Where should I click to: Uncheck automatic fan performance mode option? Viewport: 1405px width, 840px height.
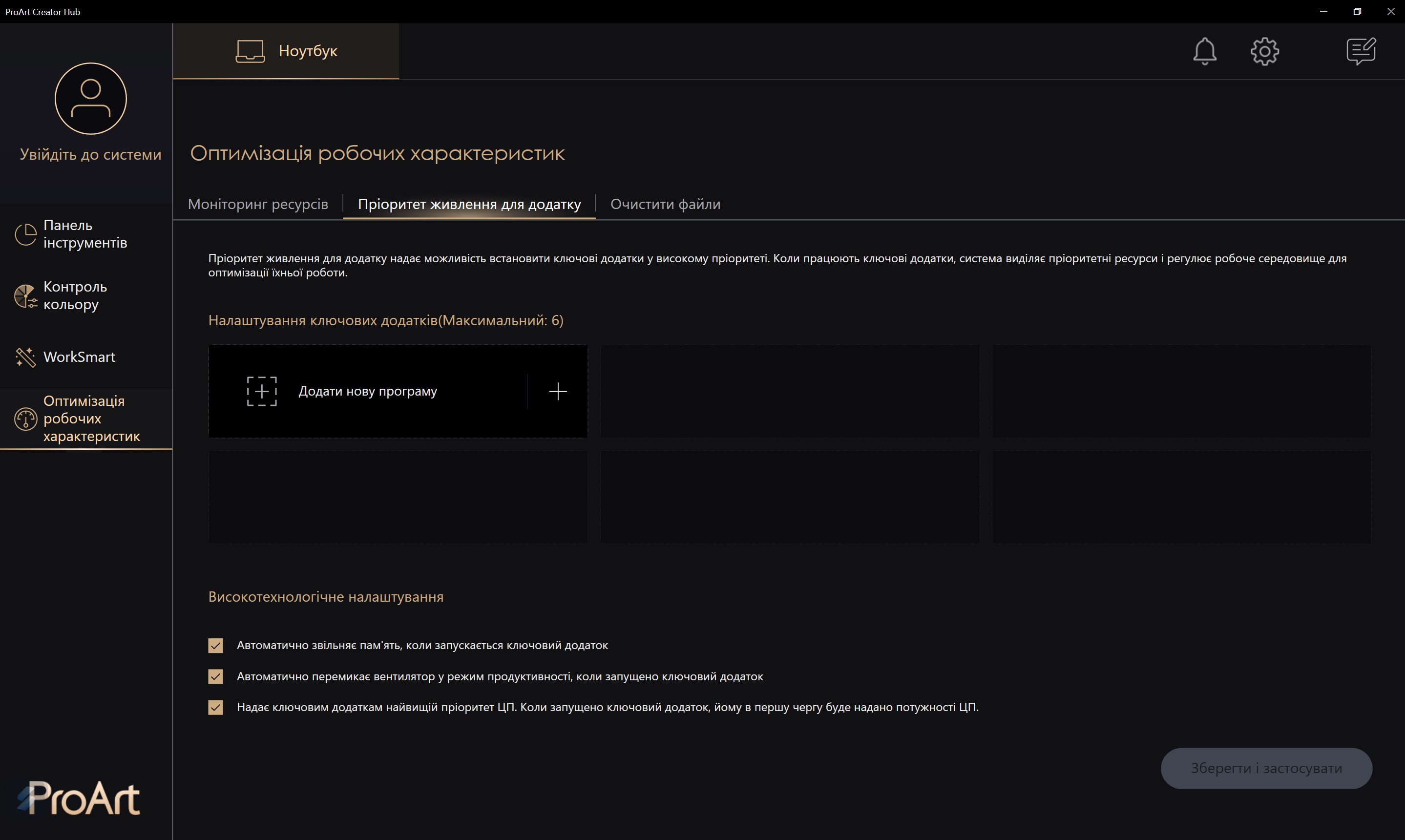click(x=215, y=676)
